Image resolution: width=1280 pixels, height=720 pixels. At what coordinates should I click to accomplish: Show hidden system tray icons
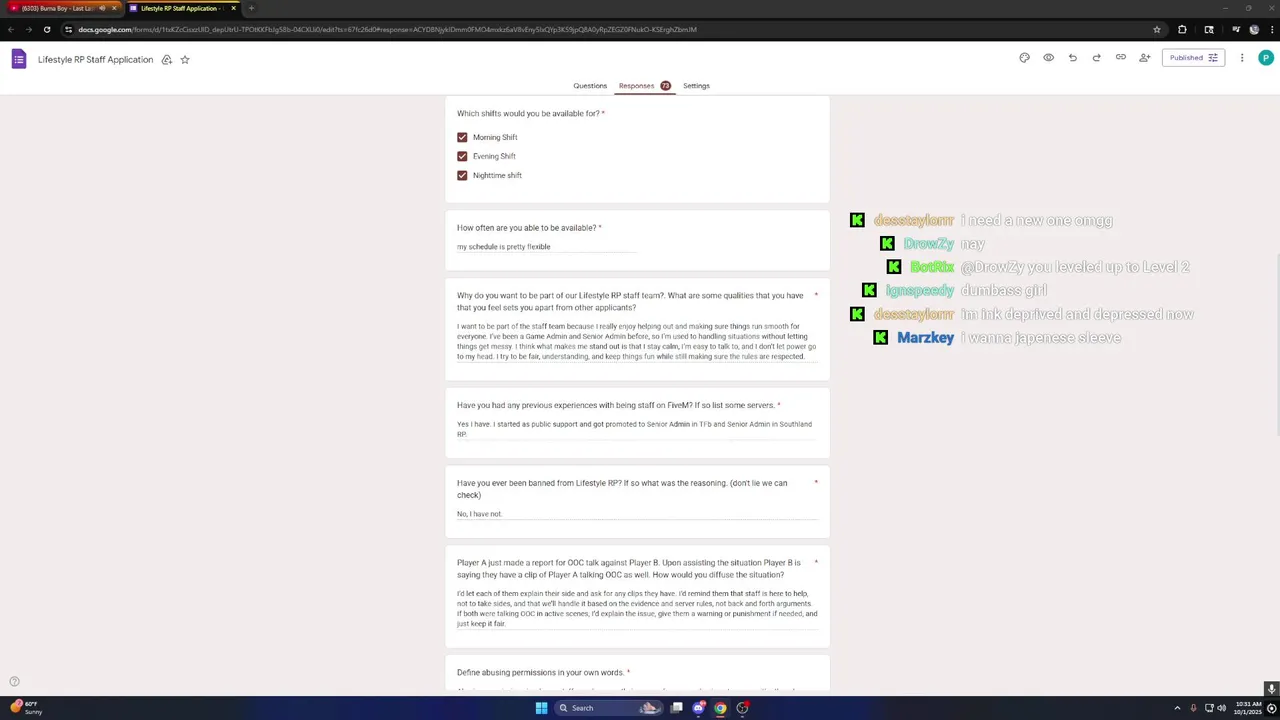click(x=1177, y=708)
